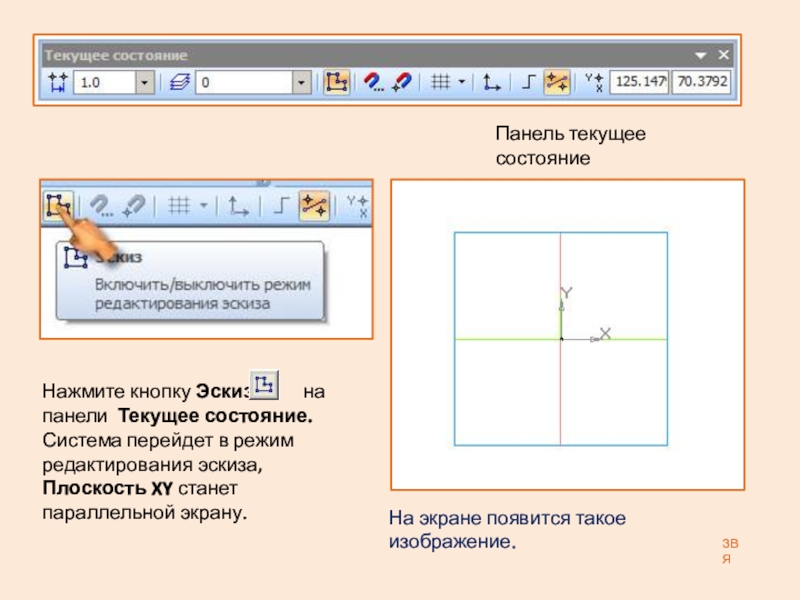Click the X coordinate field showing 125.147

click(x=640, y=83)
